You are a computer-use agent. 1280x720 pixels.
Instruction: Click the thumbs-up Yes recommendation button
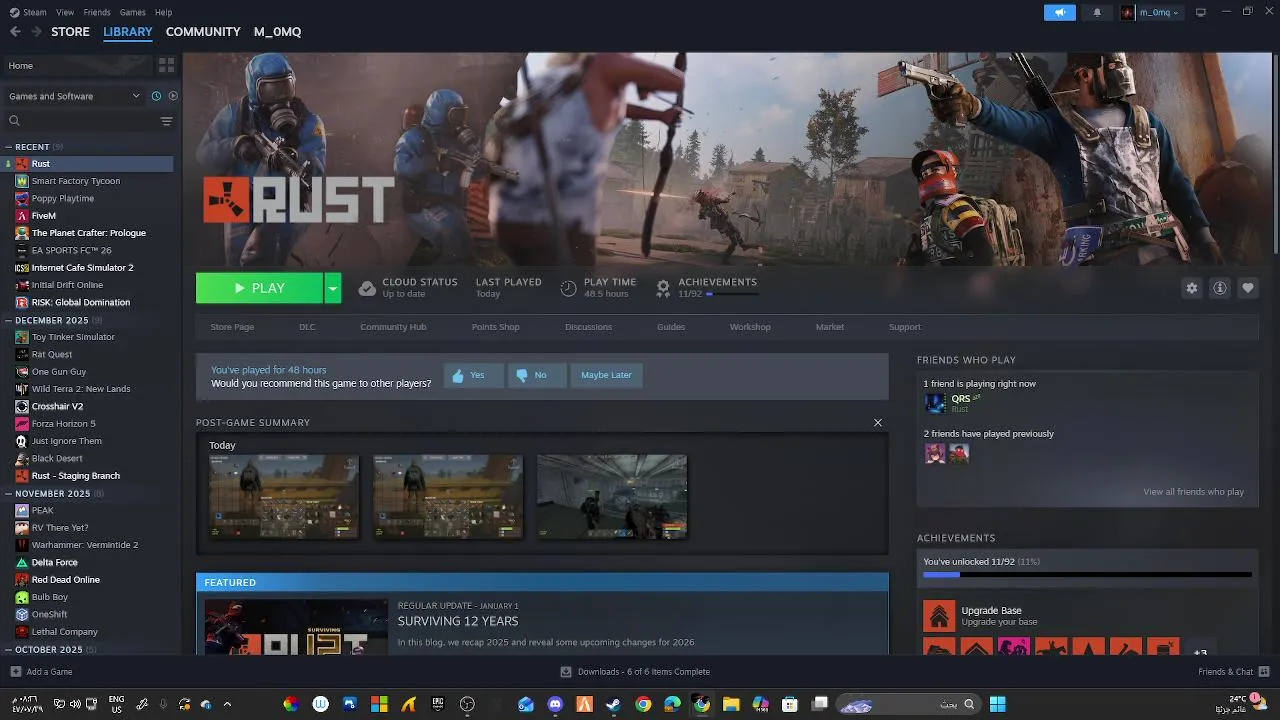[x=472, y=375]
